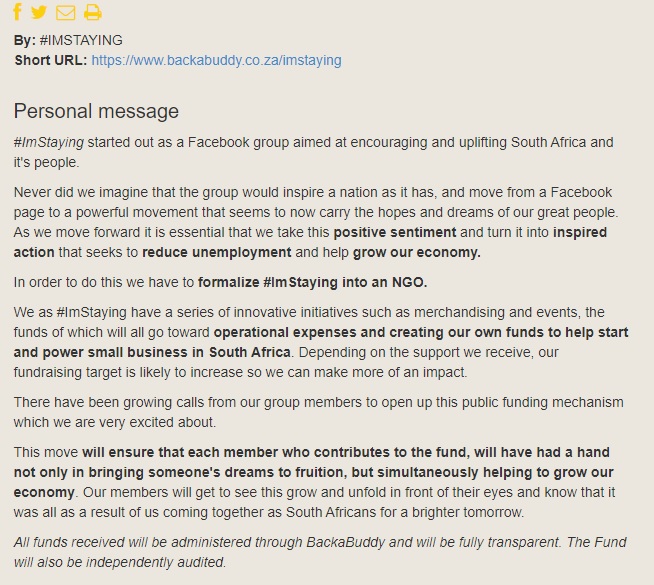Click bold "formalize #ImStaying into an NGO."
Image resolution: width=654 pixels, height=585 pixels.
coord(313,282)
